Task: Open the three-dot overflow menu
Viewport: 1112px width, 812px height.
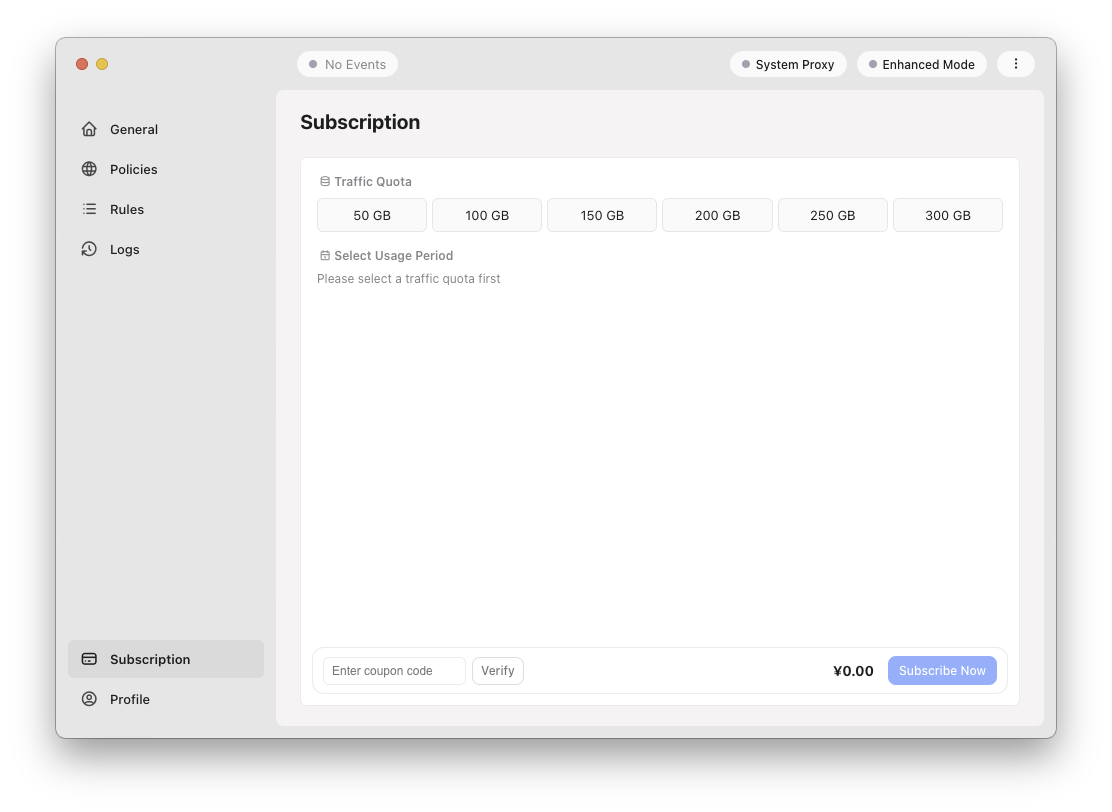Action: tap(1016, 64)
